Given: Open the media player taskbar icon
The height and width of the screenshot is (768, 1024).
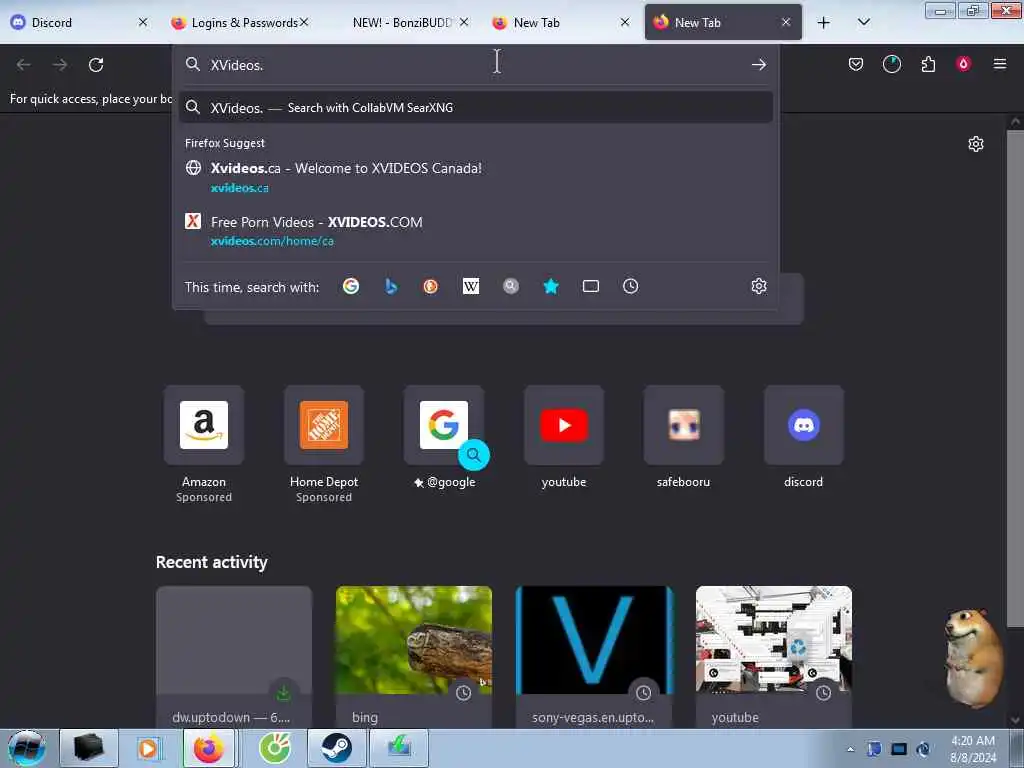Looking at the screenshot, I should point(148,748).
